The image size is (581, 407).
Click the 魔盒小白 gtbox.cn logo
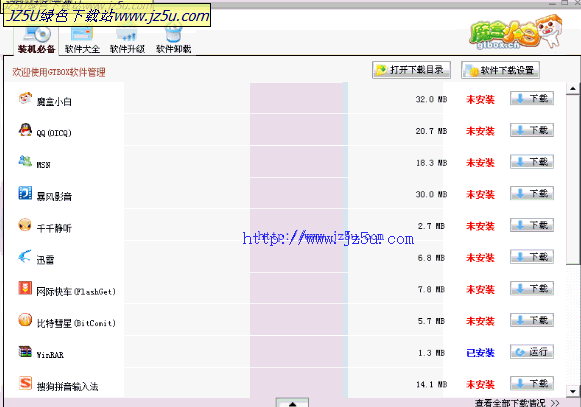tap(515, 33)
